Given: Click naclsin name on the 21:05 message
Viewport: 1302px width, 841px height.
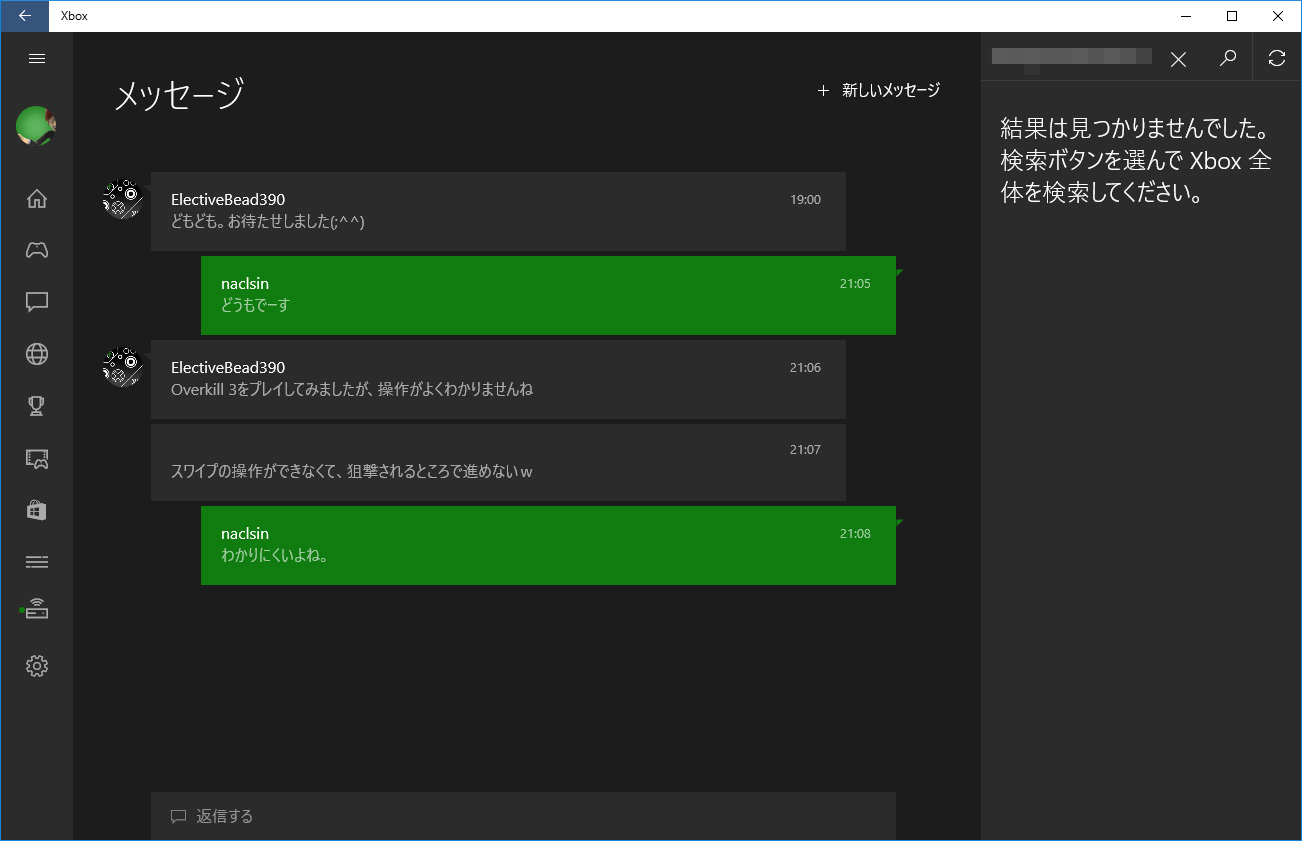Looking at the screenshot, I should [245, 283].
